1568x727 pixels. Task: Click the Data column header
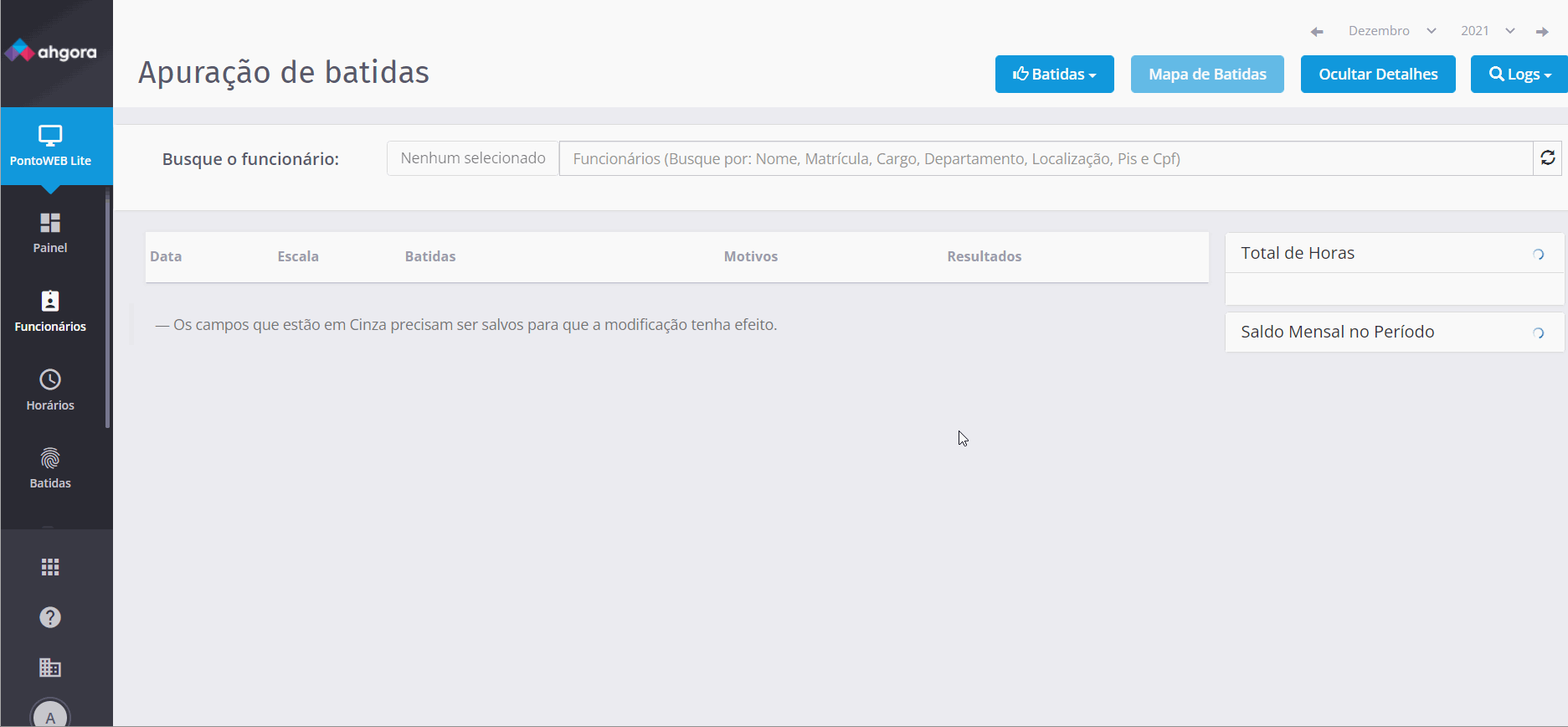click(x=166, y=256)
